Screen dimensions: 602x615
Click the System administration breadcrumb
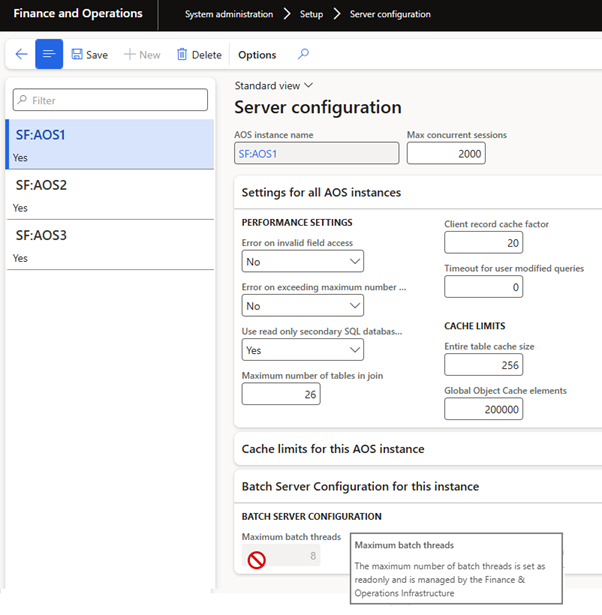229,14
